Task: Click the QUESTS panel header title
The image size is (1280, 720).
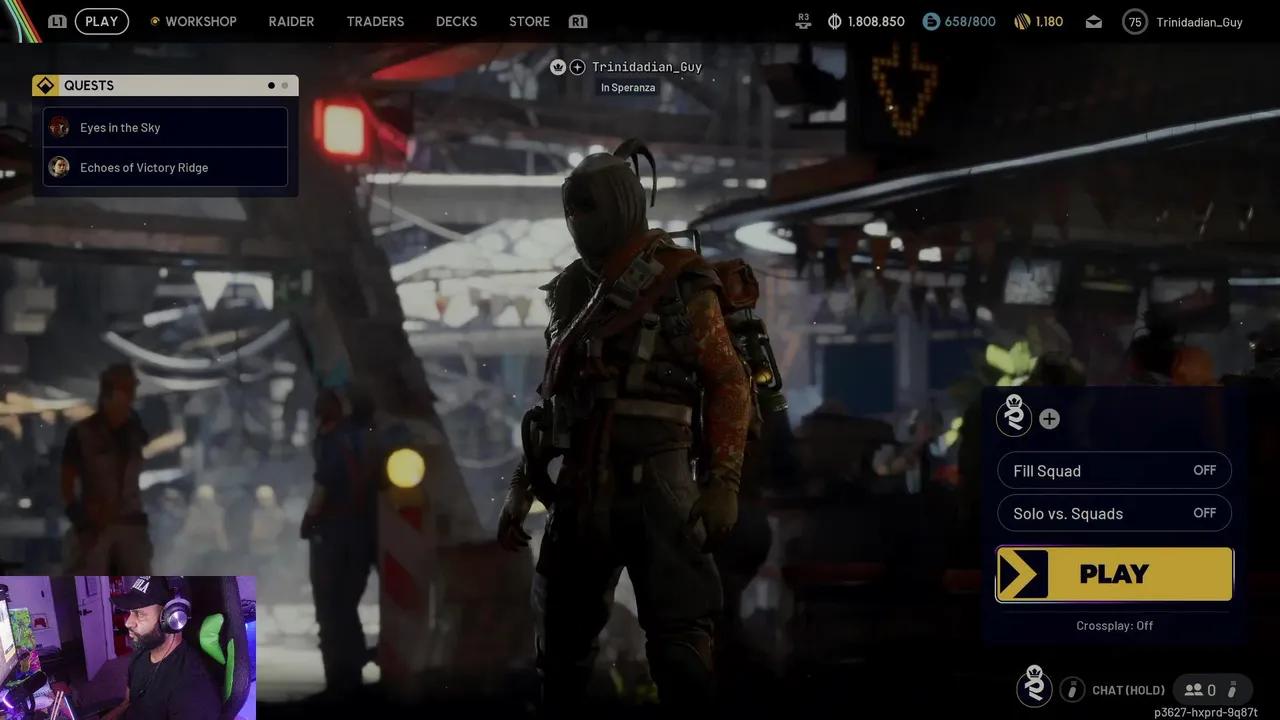Action: point(89,85)
